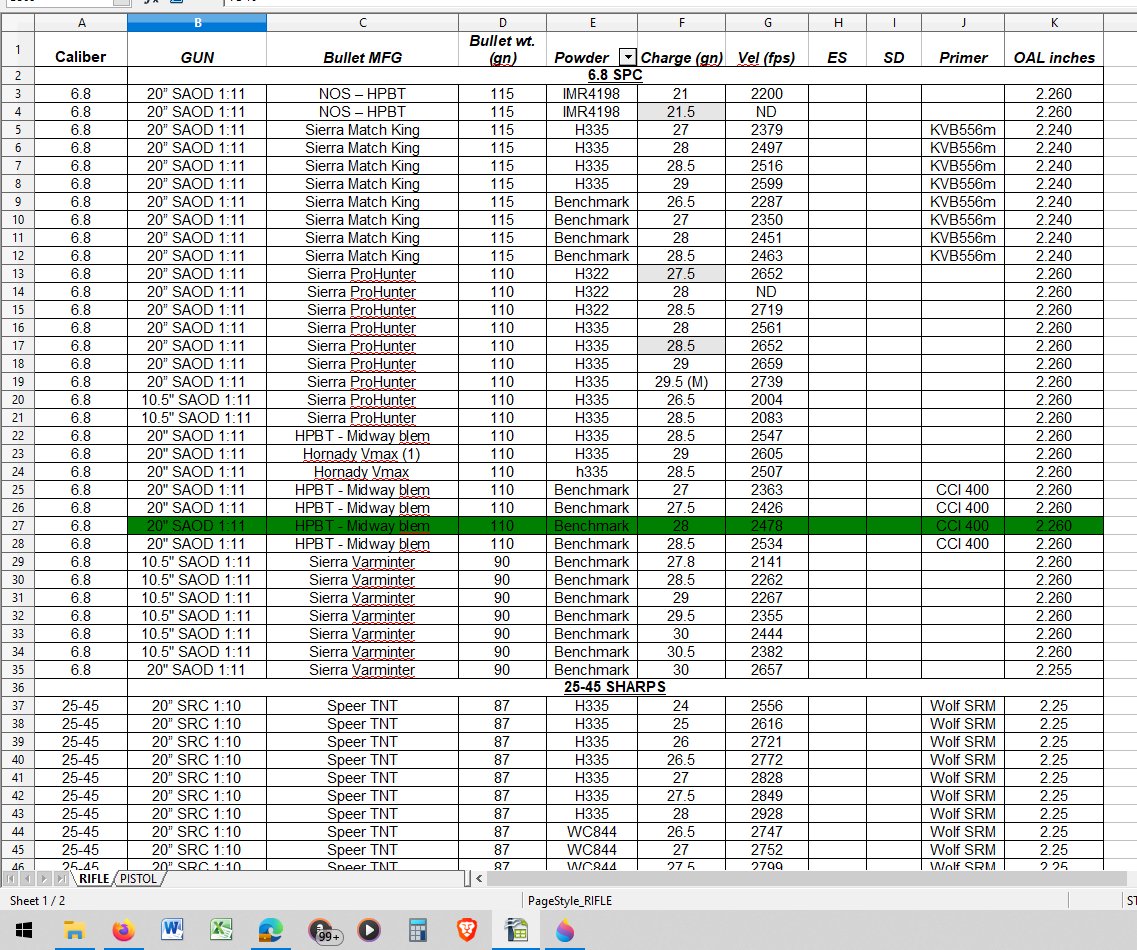Open the Calculator from the taskbar
Image resolution: width=1137 pixels, height=950 pixels.
(417, 930)
